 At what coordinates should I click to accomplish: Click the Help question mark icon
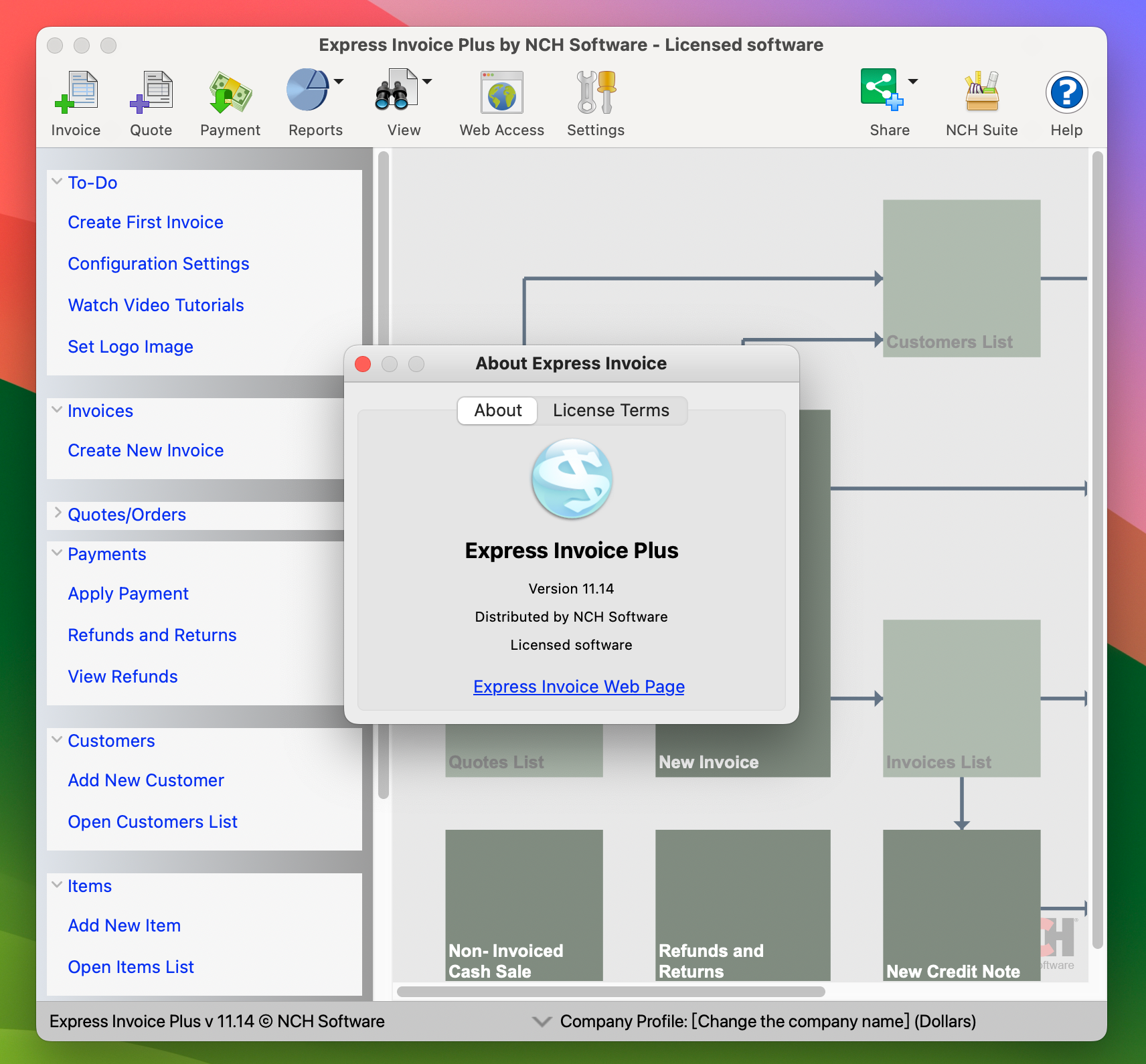tap(1066, 92)
